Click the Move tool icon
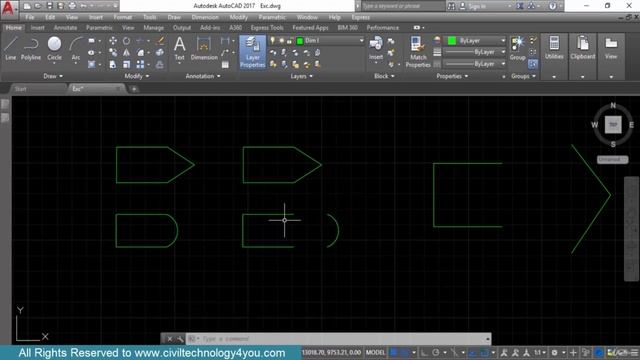The width and height of the screenshot is (640, 360). coord(113,41)
